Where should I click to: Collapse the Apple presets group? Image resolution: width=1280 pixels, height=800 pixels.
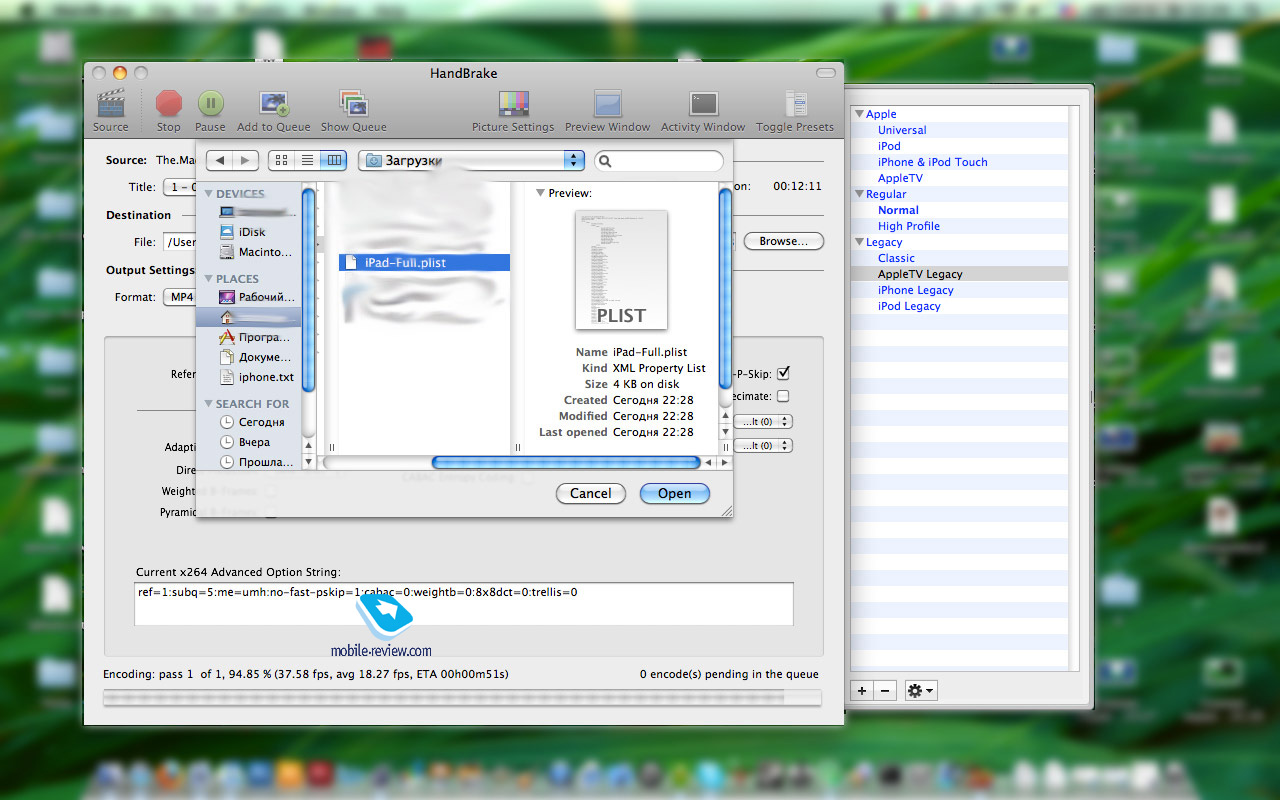859,114
